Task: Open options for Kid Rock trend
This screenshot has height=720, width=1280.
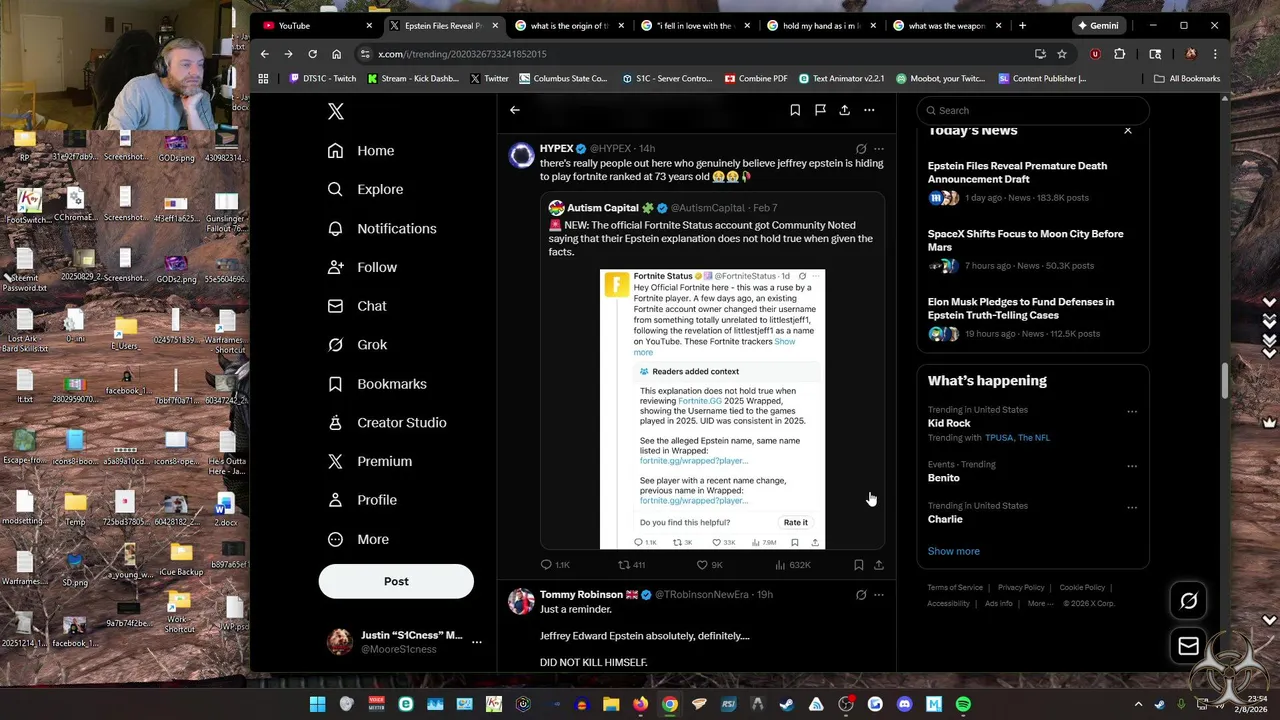Action: tap(1132, 411)
